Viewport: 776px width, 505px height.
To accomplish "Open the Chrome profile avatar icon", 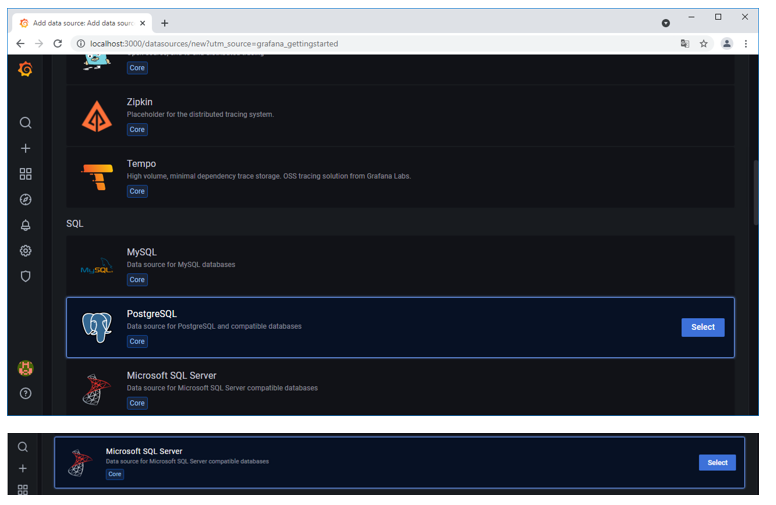I will pos(727,44).
